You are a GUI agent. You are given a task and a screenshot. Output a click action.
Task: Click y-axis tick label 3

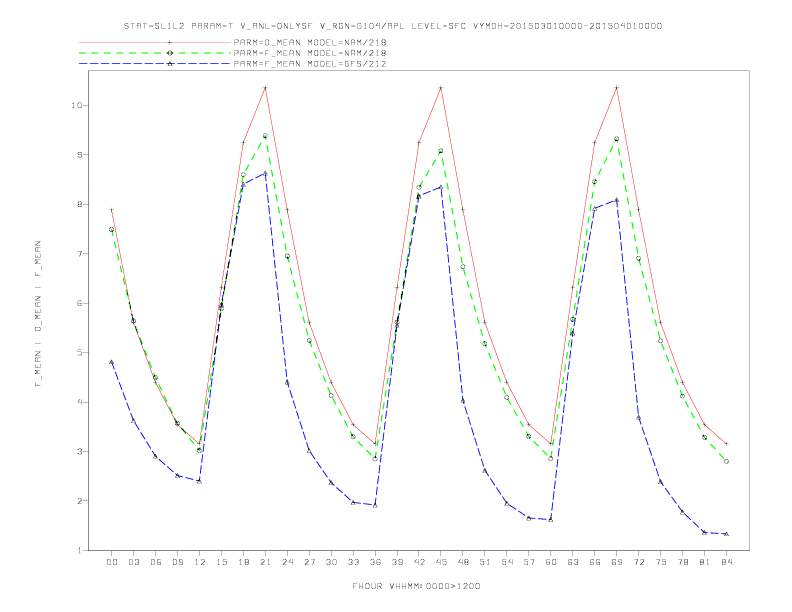pyautogui.click(x=79, y=451)
